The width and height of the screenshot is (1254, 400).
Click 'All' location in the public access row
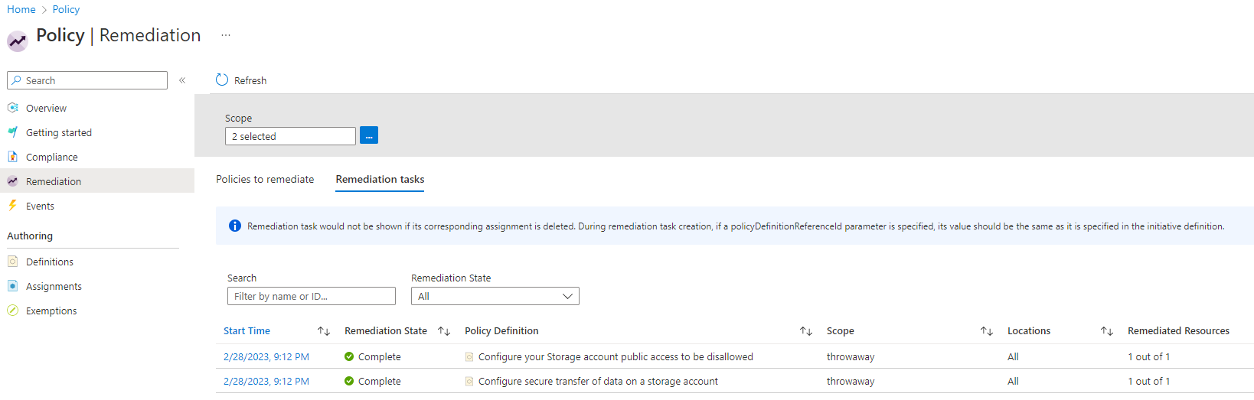[x=1013, y=356]
